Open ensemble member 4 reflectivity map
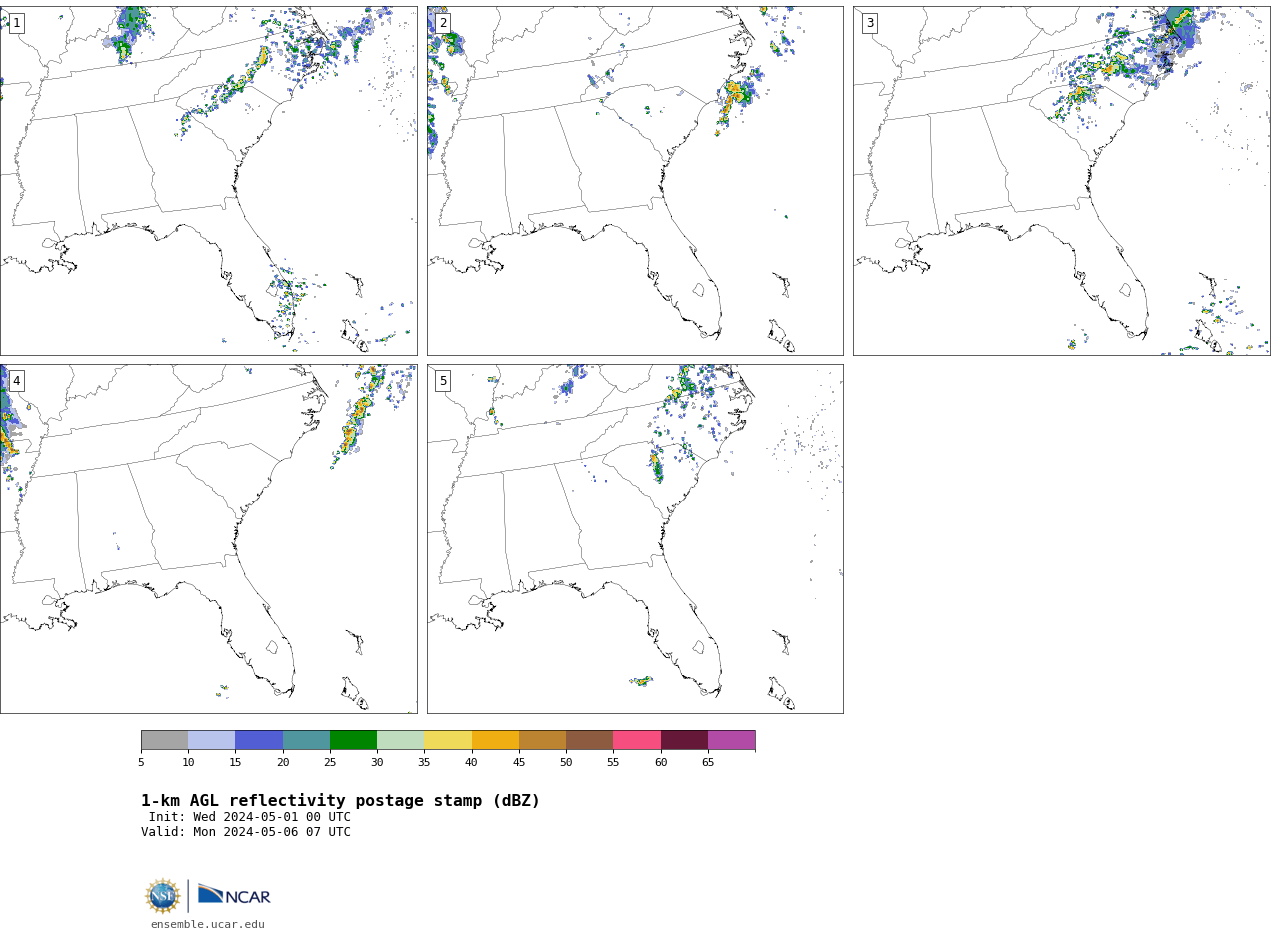Image resolution: width=1280 pixels, height=936 pixels. click(x=208, y=539)
